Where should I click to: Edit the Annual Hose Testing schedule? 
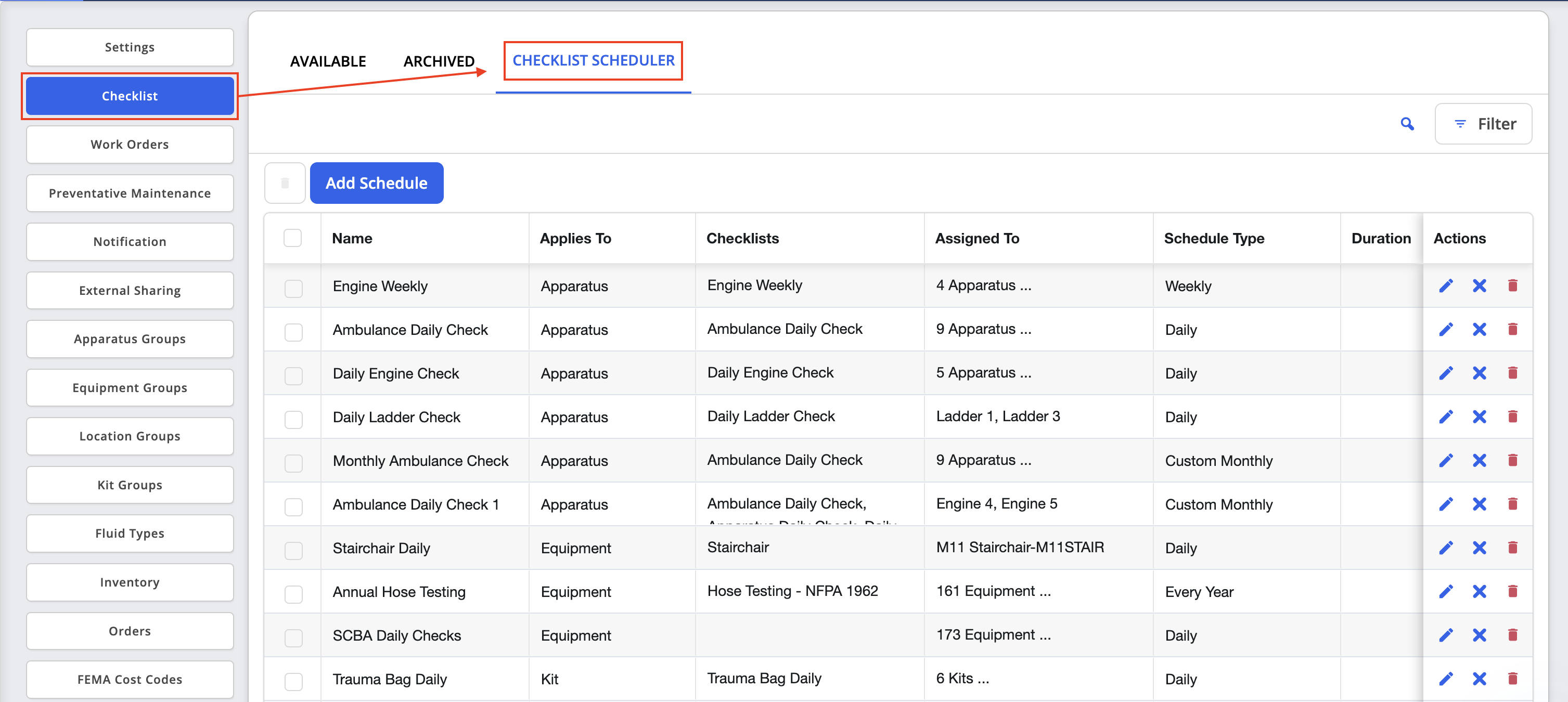point(1446,592)
